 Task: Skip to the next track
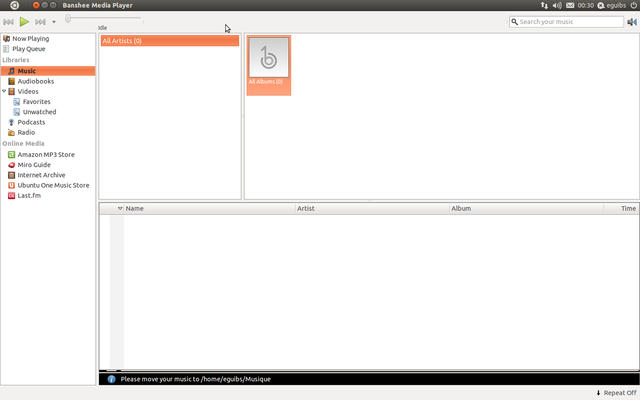point(40,21)
